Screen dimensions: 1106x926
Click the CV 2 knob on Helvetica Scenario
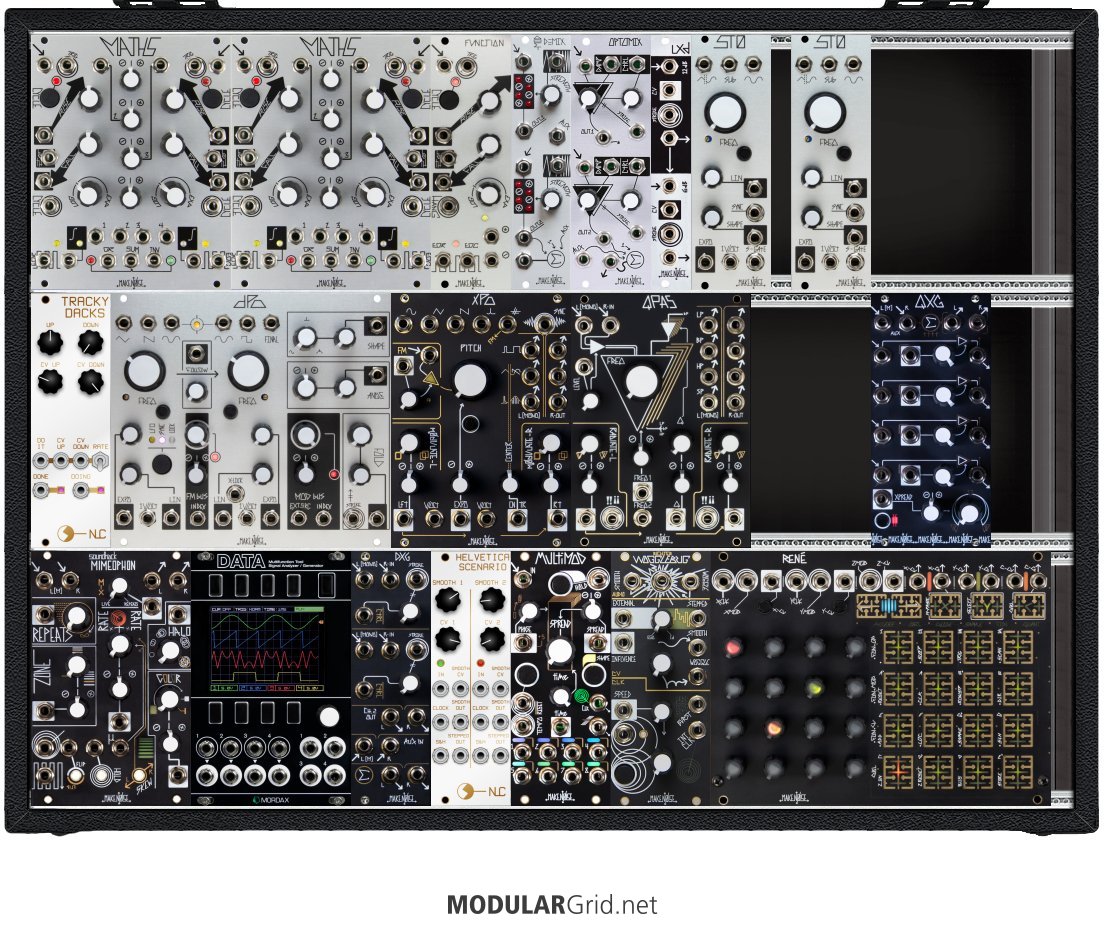click(x=491, y=640)
